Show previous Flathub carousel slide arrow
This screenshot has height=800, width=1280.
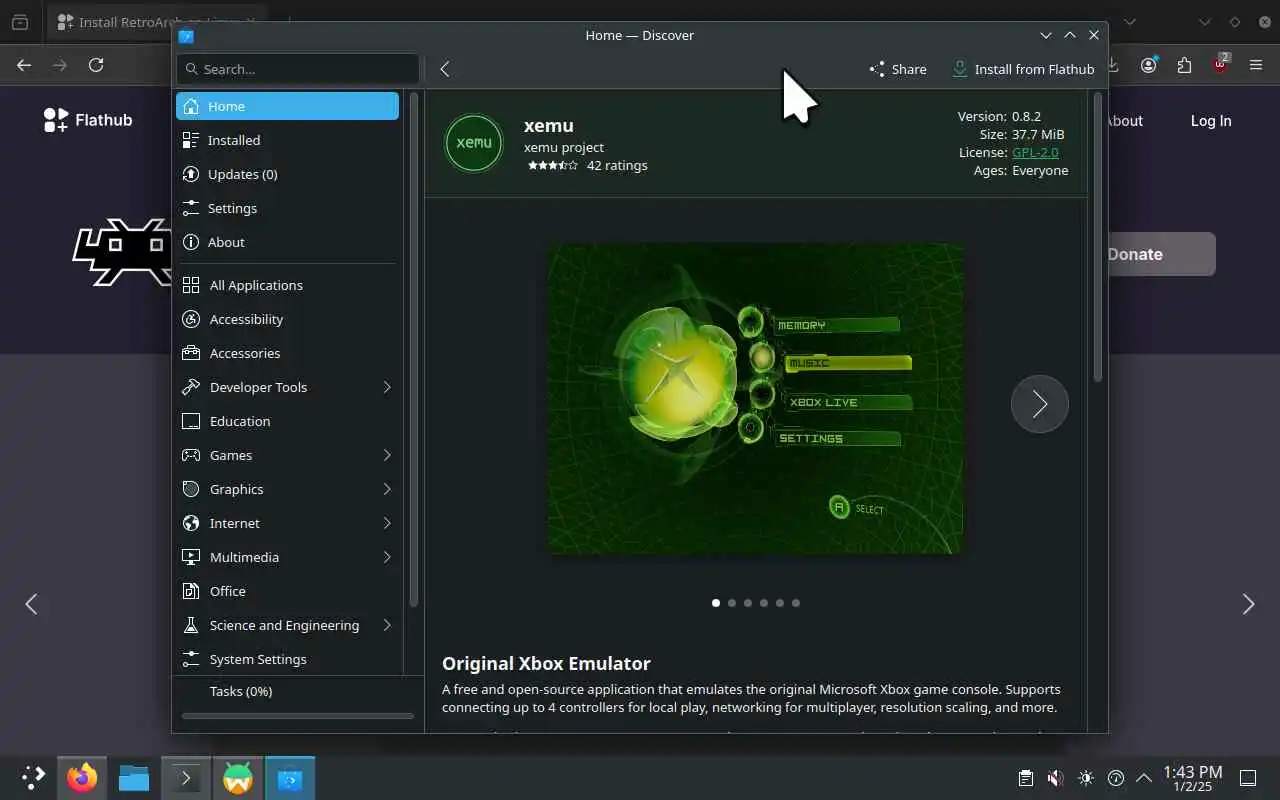click(31, 604)
